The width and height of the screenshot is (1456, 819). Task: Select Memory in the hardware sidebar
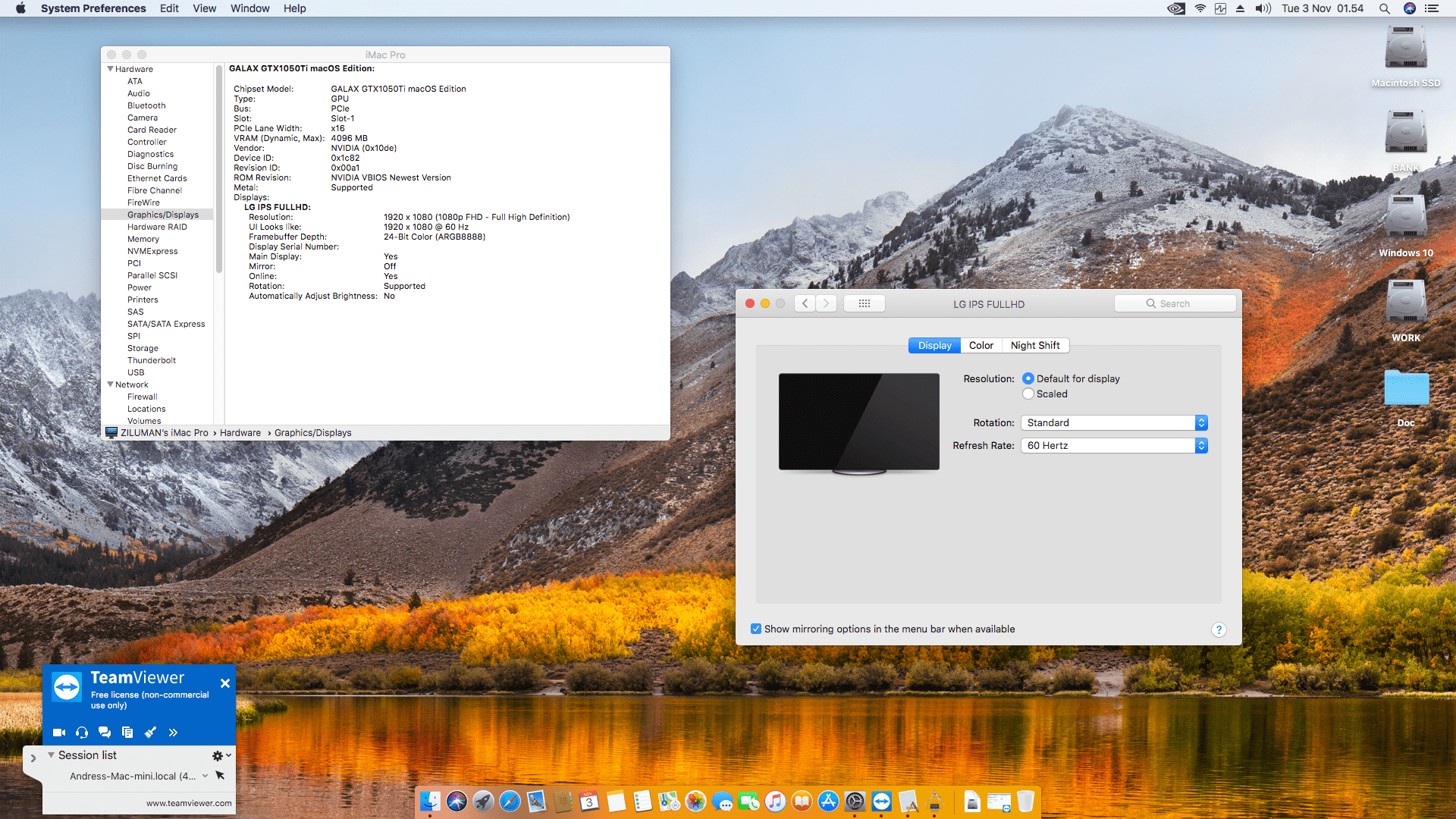[143, 239]
